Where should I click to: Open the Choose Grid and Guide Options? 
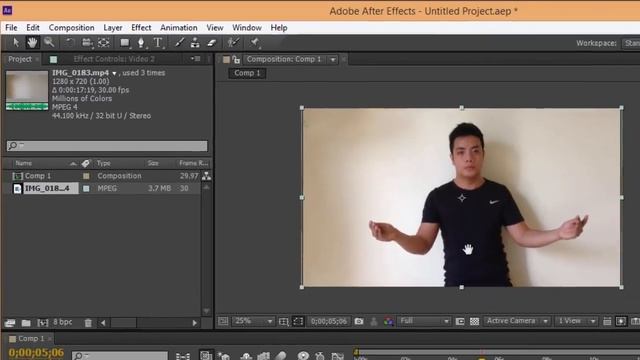(284, 322)
